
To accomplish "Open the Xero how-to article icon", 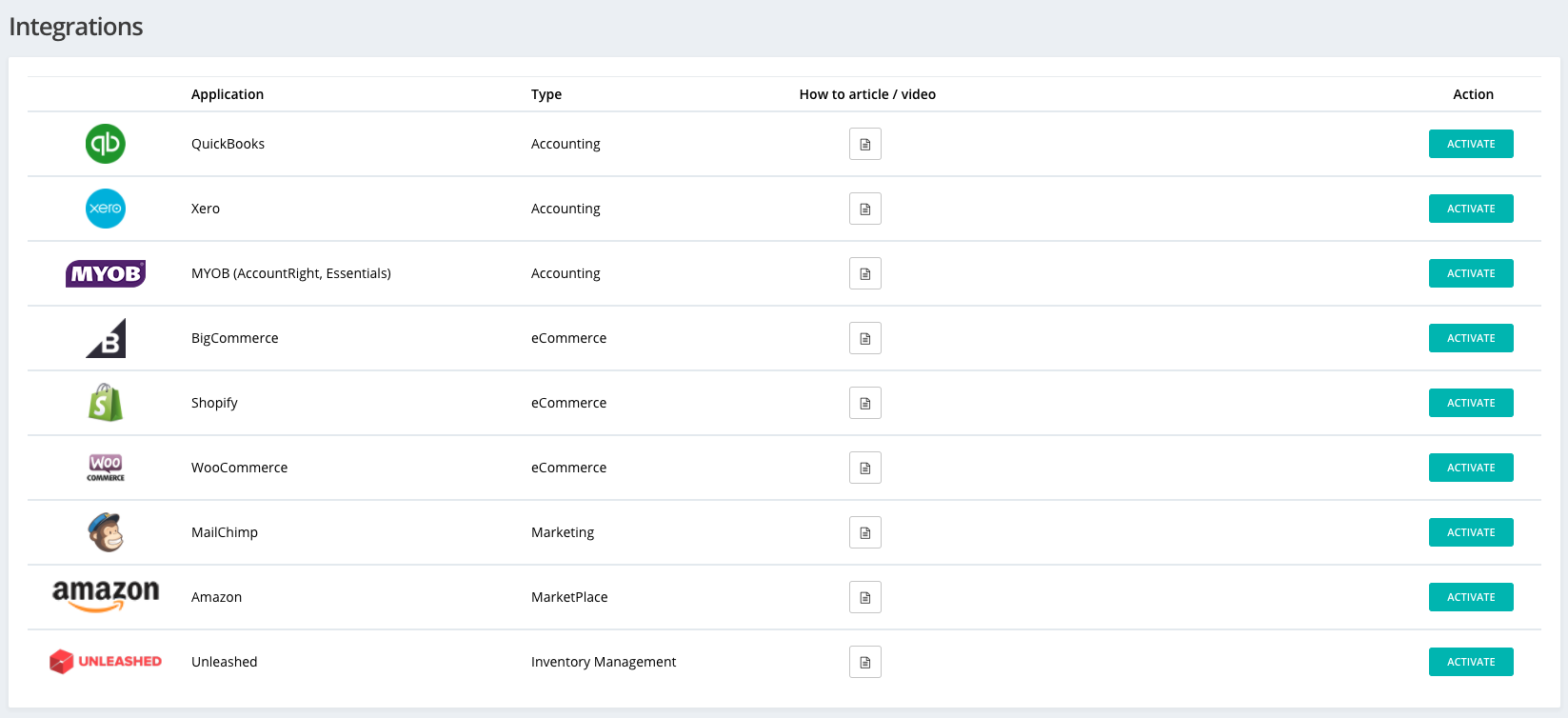I will [x=864, y=209].
